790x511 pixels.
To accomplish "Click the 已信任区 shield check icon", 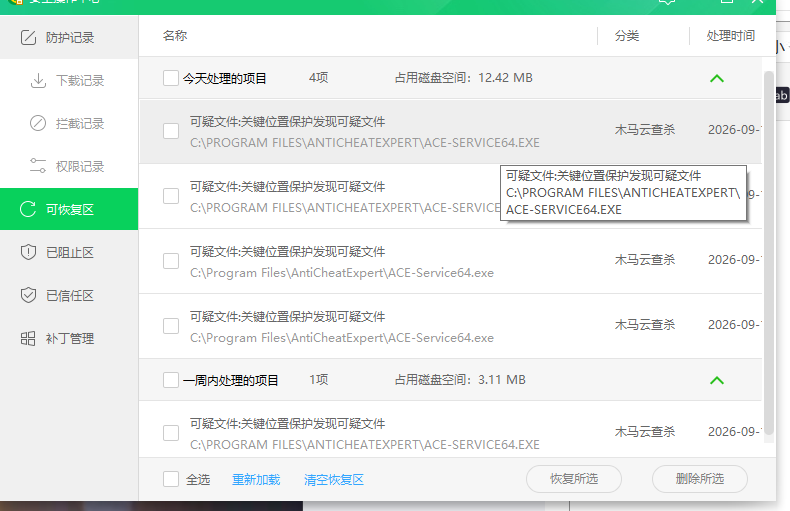I will tap(28, 295).
